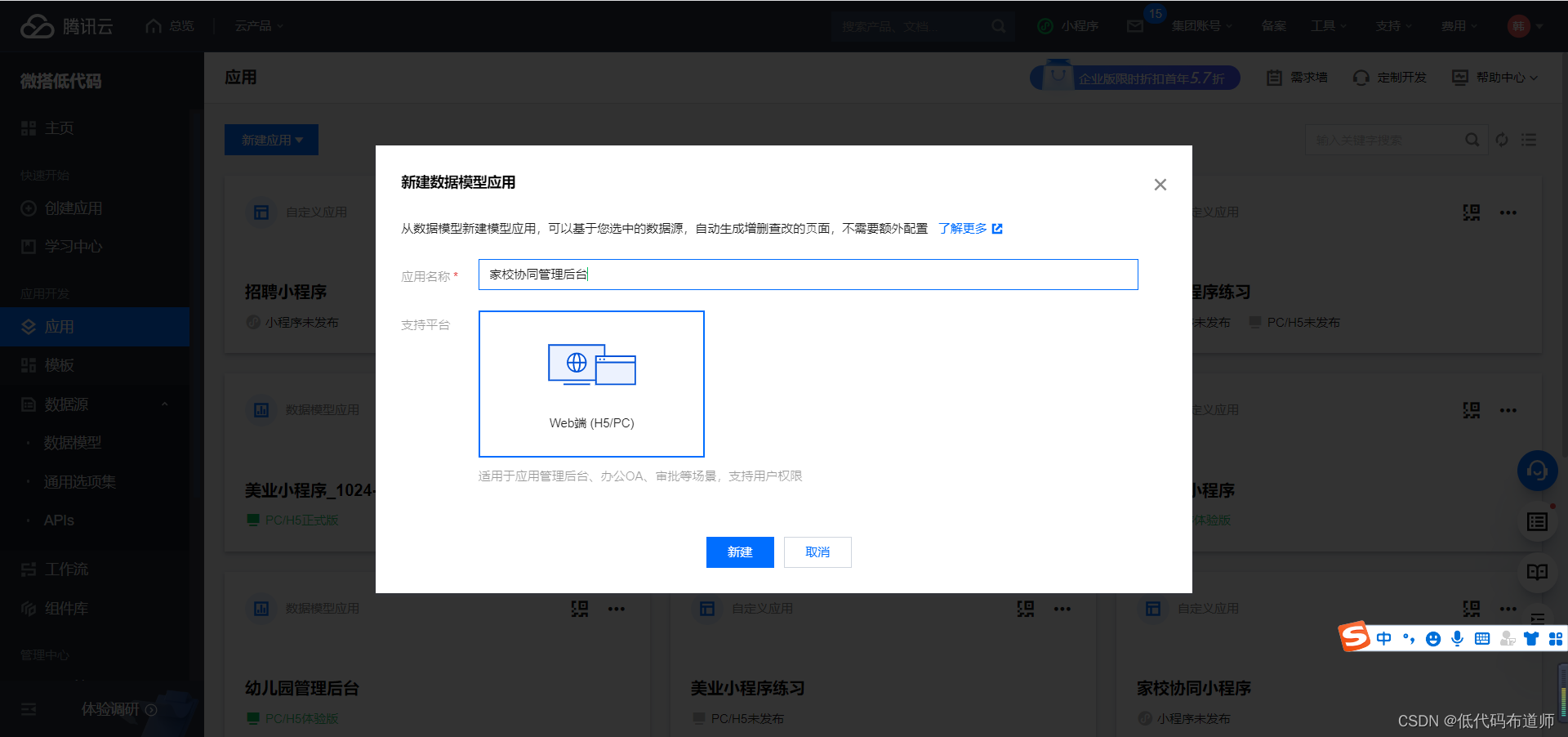
Task: Open the floating list panel icon
Action: tap(1537, 522)
